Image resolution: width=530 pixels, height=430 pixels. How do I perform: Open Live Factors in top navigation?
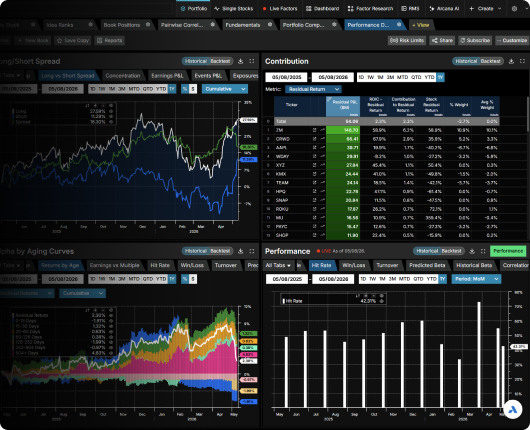point(280,9)
